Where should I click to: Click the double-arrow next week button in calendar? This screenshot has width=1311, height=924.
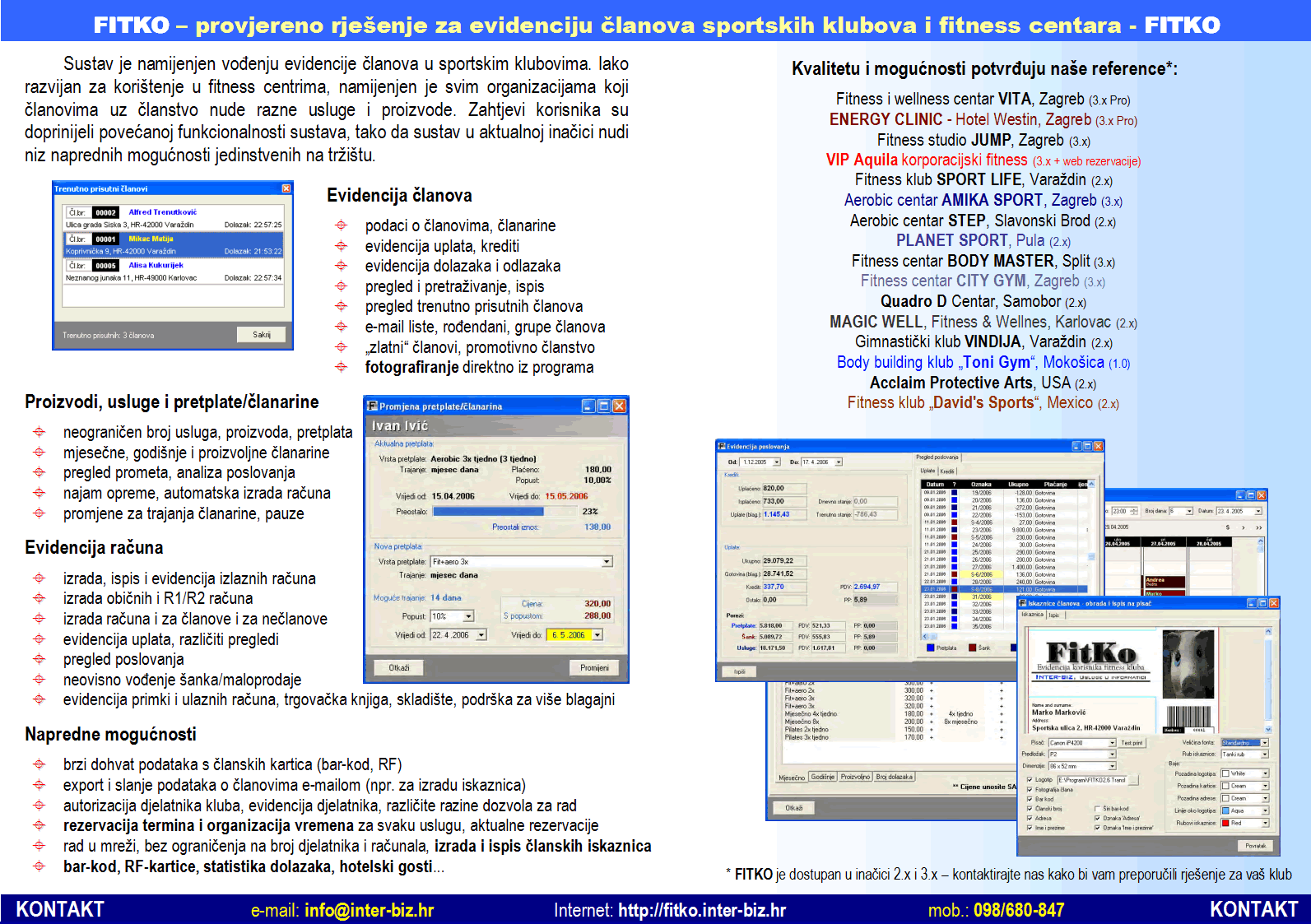(x=1258, y=527)
